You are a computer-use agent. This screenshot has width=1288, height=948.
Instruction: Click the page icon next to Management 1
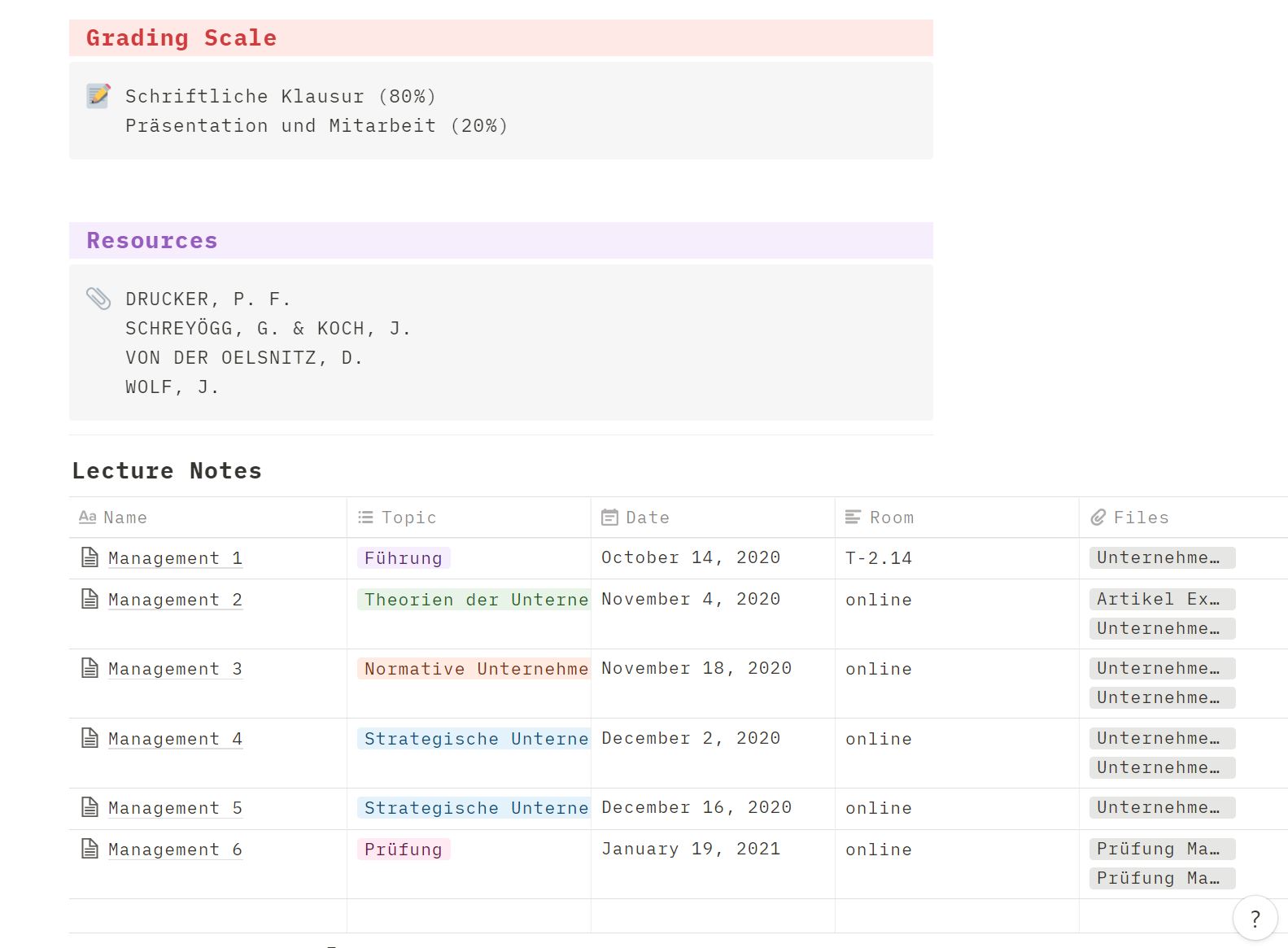pyautogui.click(x=90, y=557)
